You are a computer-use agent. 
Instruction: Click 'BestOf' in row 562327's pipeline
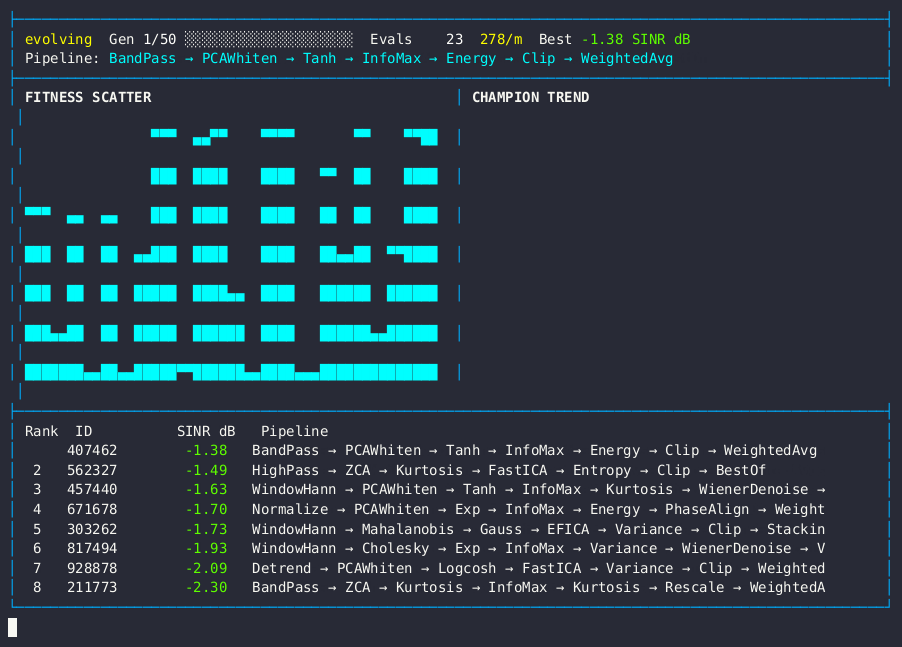point(741,470)
